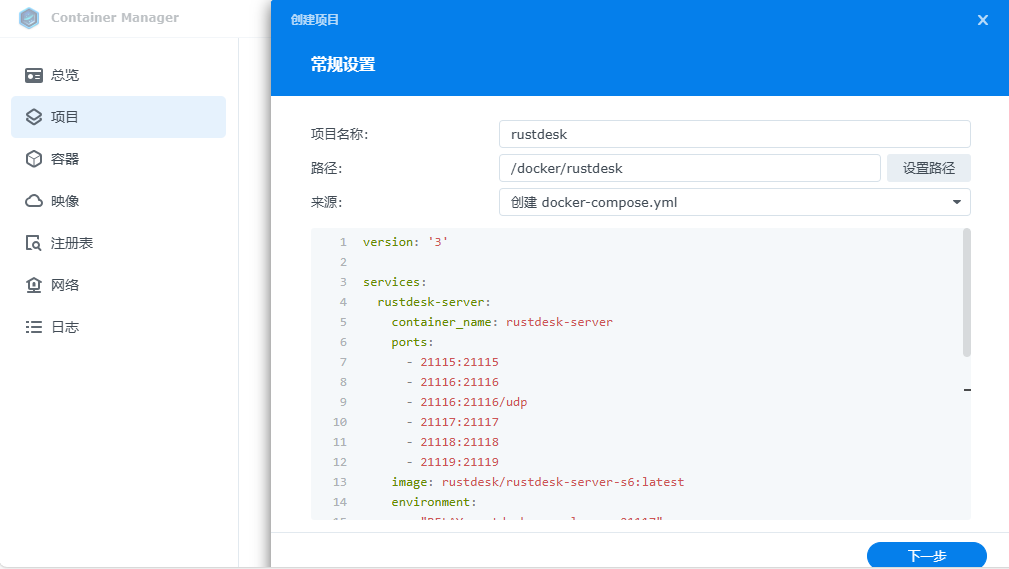This screenshot has width=1009, height=569.
Task: Click the version: '3' line in editor
Action: 405,242
